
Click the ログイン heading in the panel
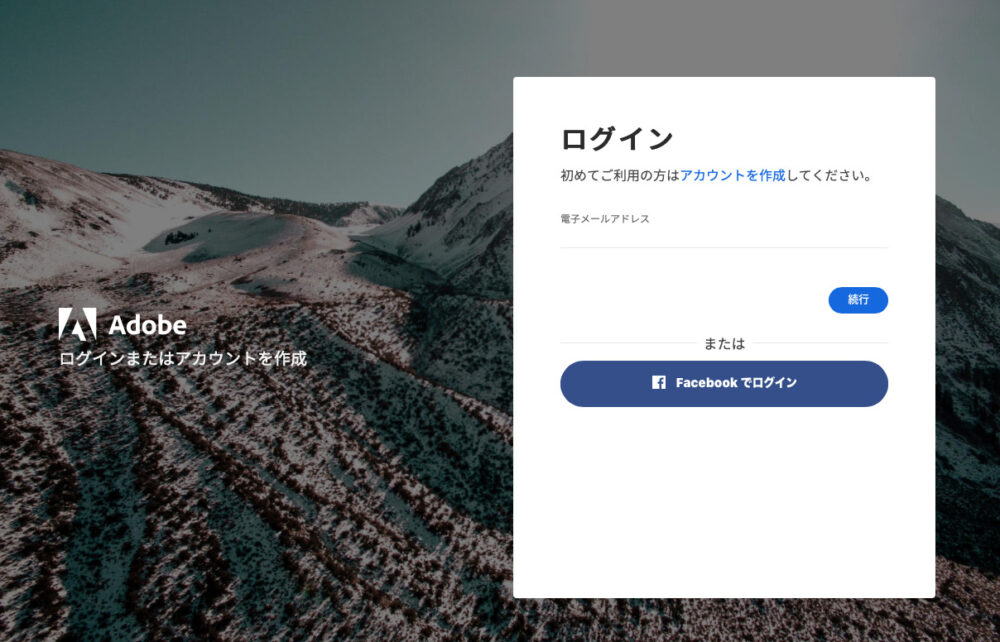click(x=617, y=139)
